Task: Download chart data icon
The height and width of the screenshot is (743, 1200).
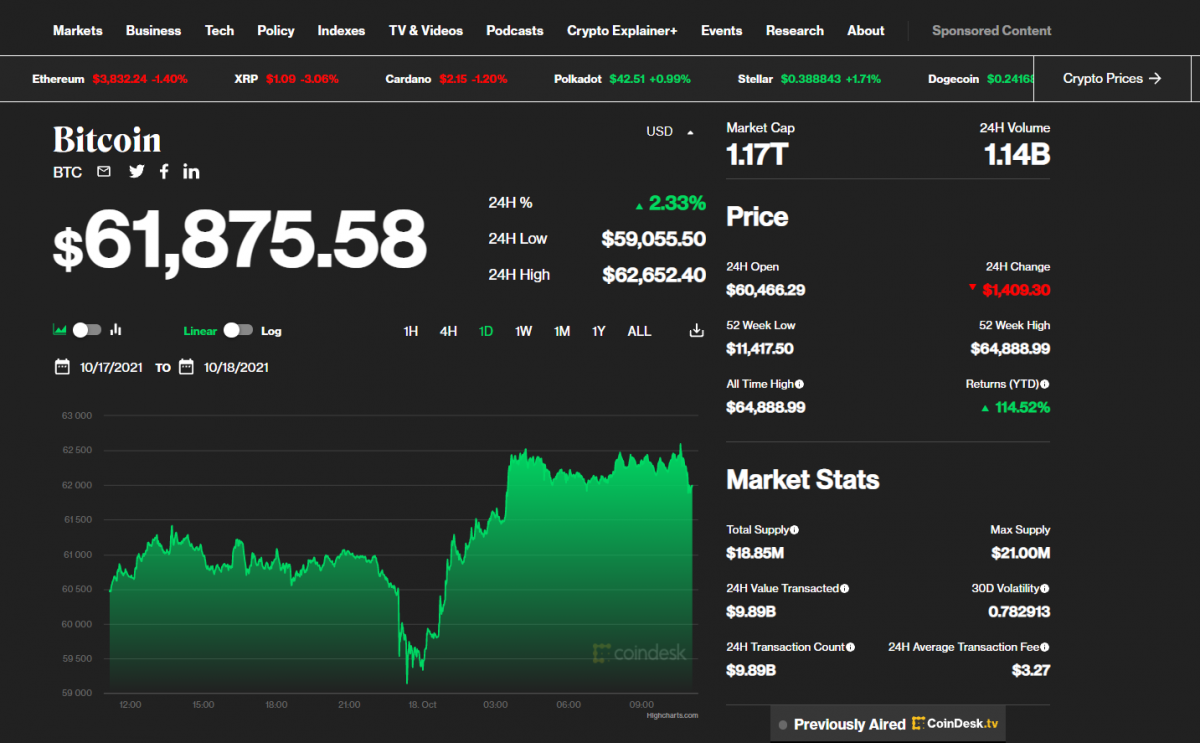Action: point(697,331)
